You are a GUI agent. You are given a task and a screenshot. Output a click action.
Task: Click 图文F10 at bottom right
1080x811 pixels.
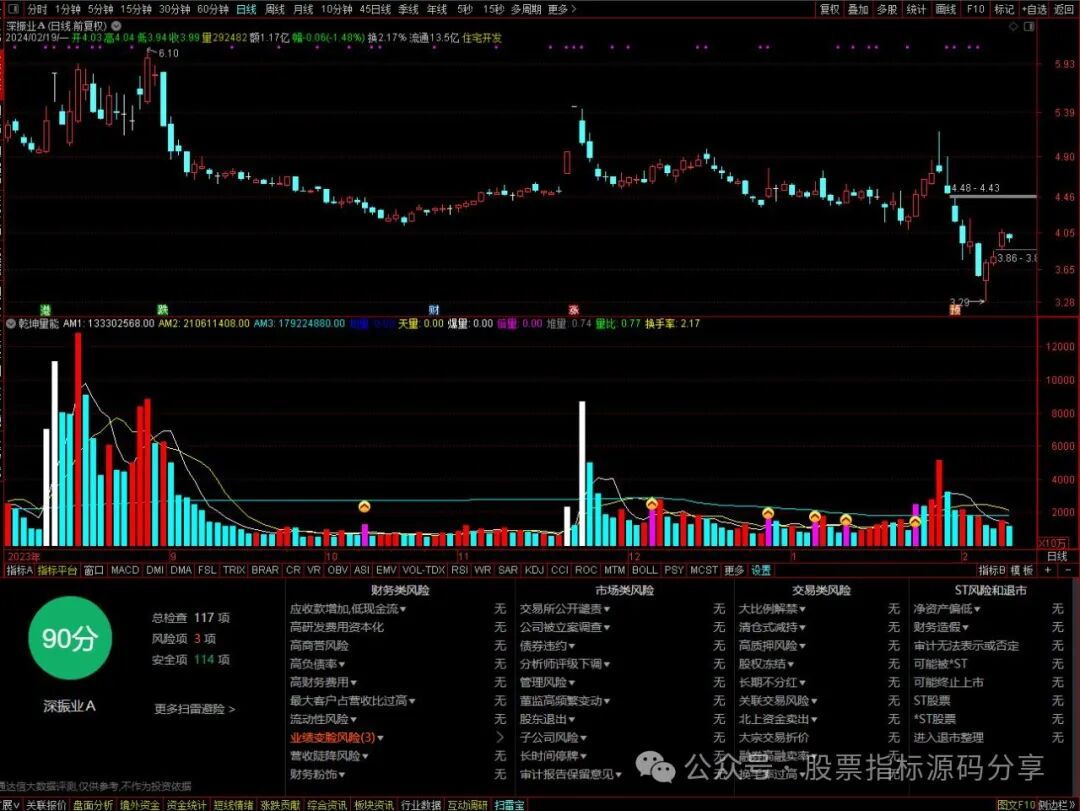[1016, 805]
